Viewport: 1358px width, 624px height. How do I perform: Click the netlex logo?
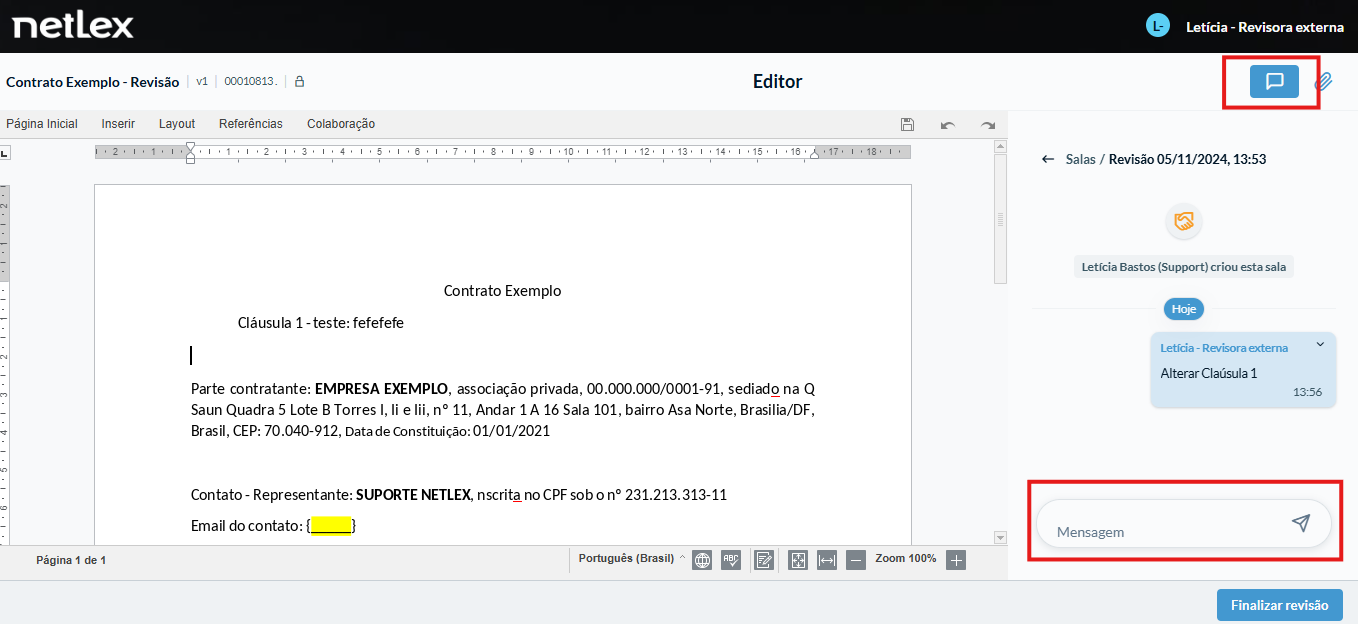(72, 26)
